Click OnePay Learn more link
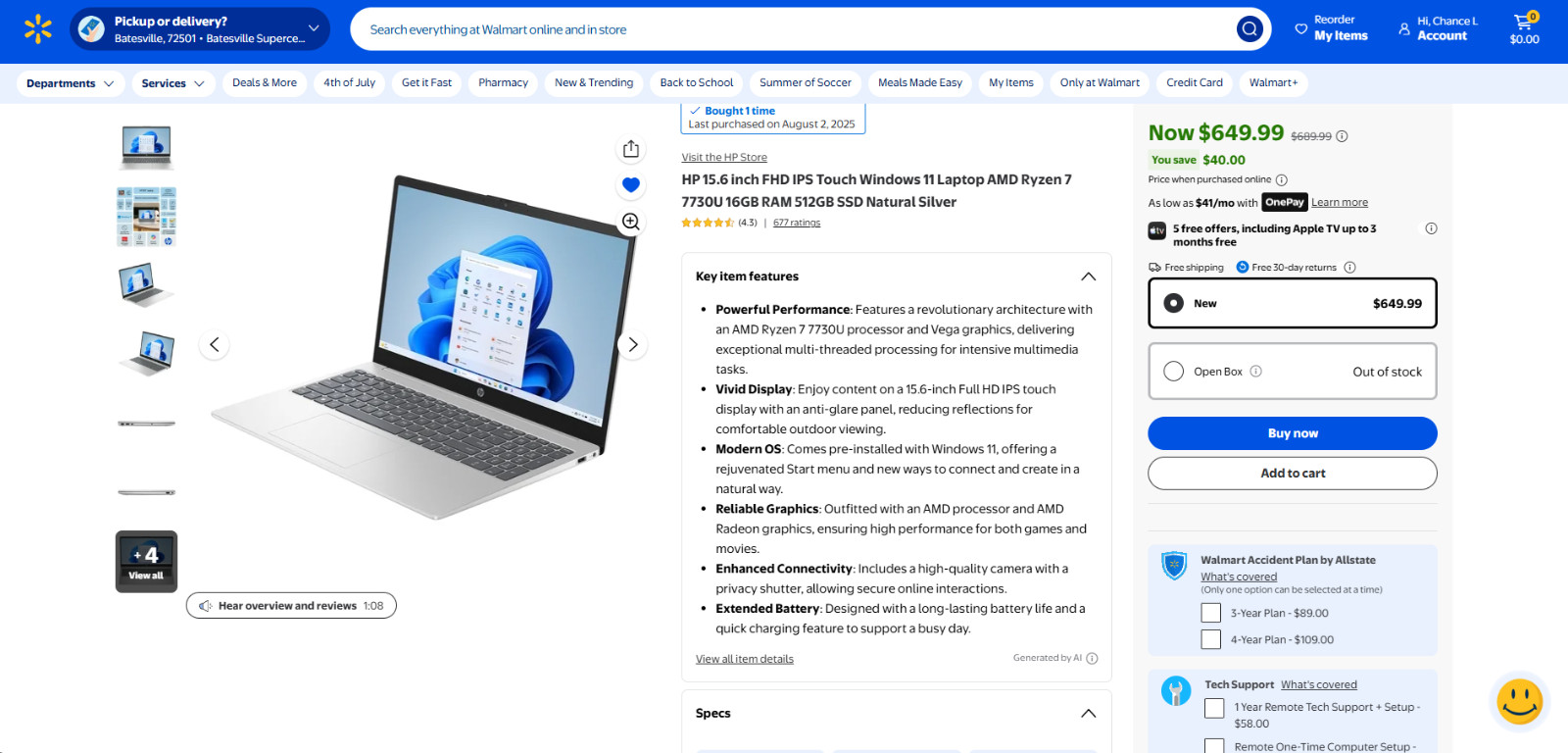This screenshot has height=753, width=1568. pyautogui.click(x=1340, y=202)
